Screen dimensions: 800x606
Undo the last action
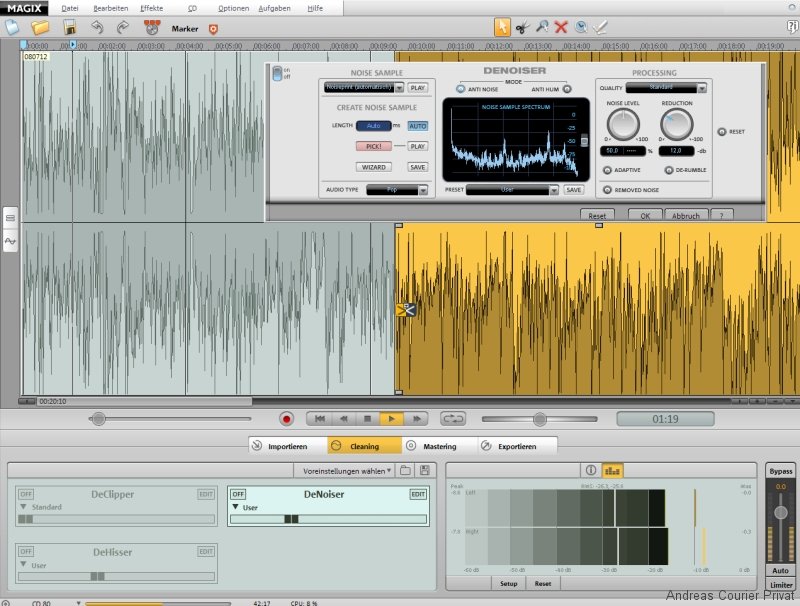pos(97,27)
